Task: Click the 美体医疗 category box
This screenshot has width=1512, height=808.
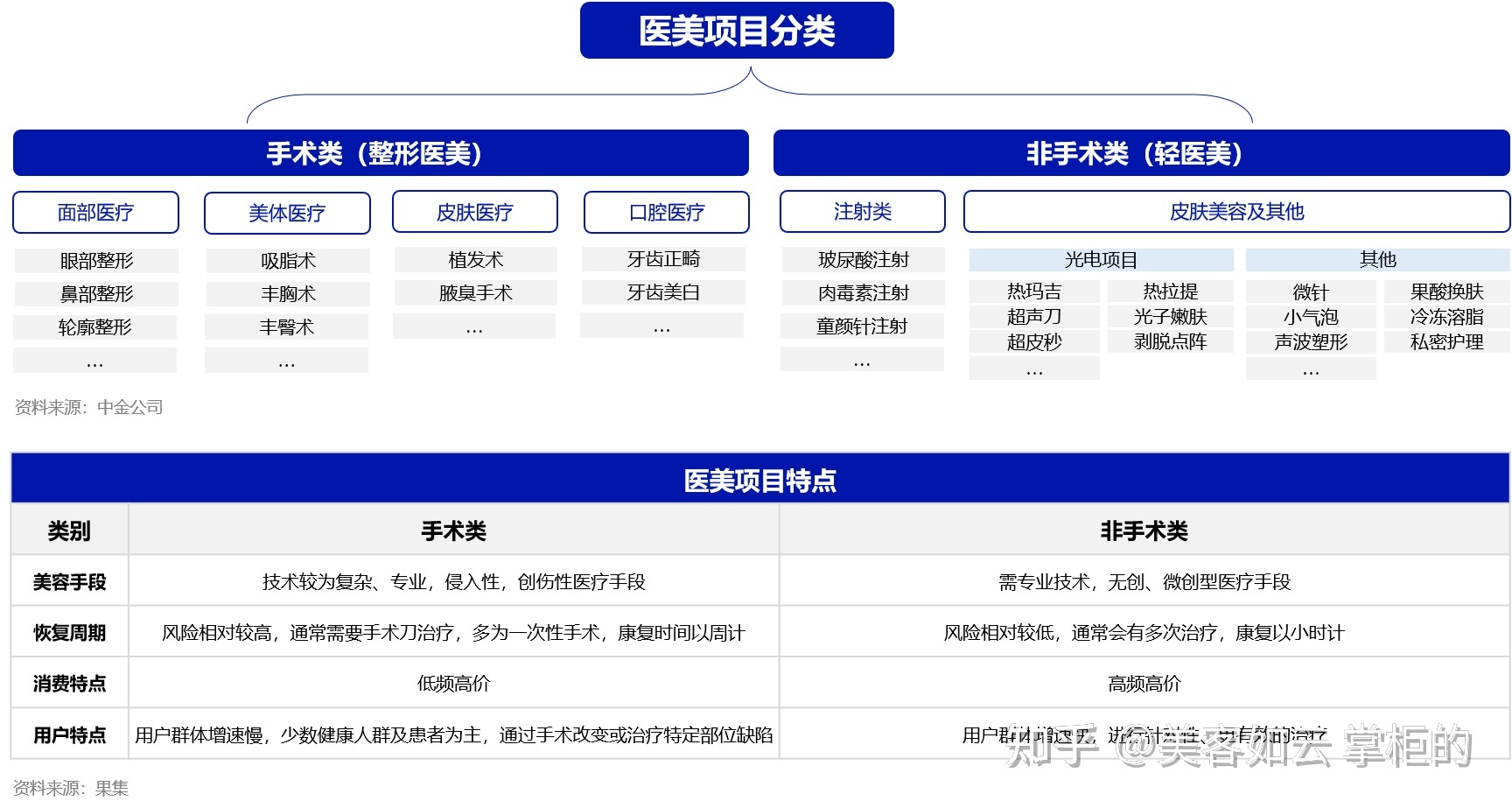Action: (x=287, y=214)
